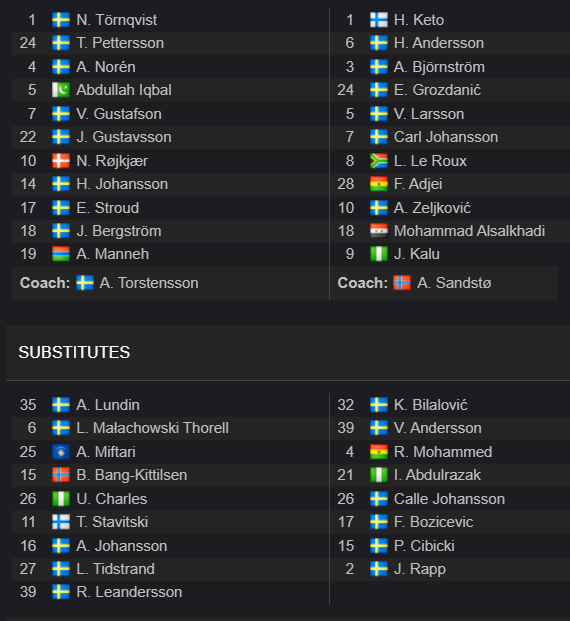Click Nigeria flag beside U. Charles
570x621 pixels.
pyautogui.click(x=61, y=499)
